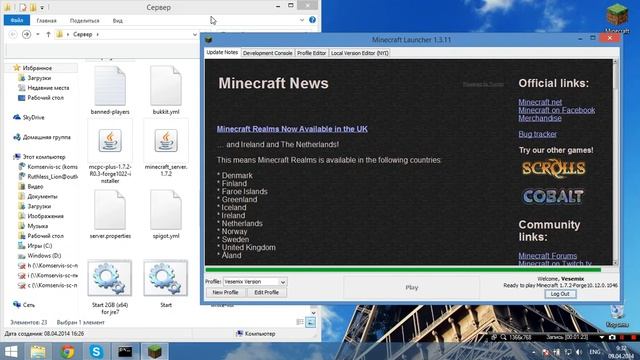Open the Minecraft Forums link

tap(548, 256)
